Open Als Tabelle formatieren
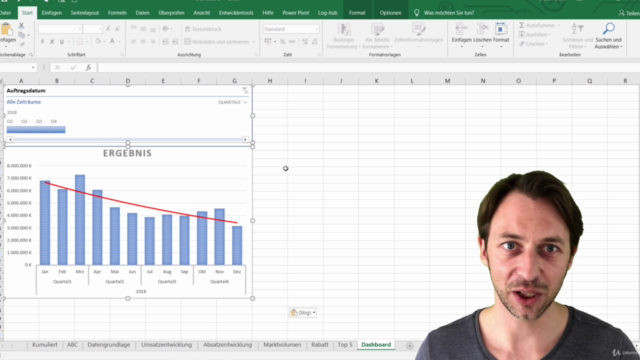 tap(377, 36)
